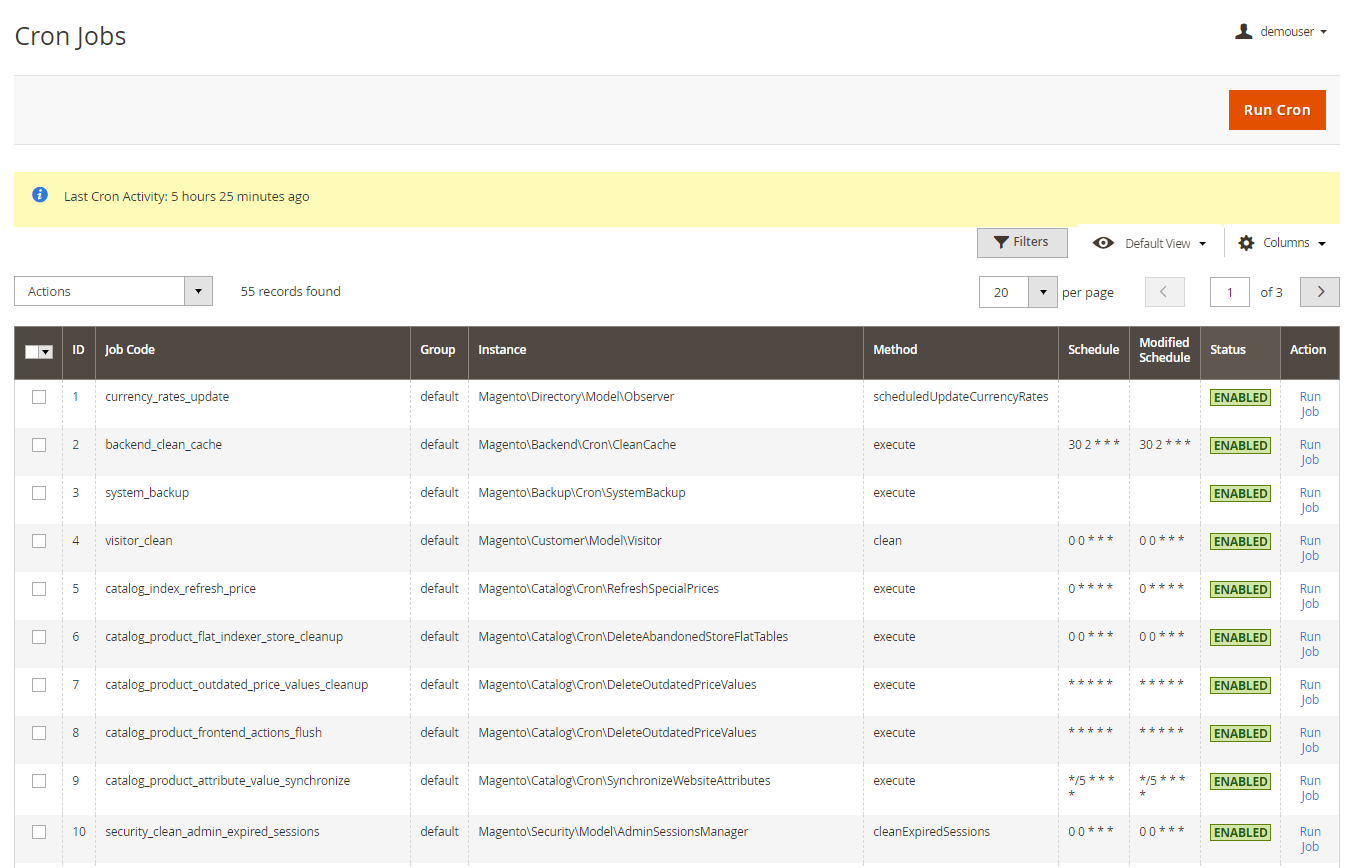
Task: Click the eye icon for Default View
Action: (x=1103, y=243)
